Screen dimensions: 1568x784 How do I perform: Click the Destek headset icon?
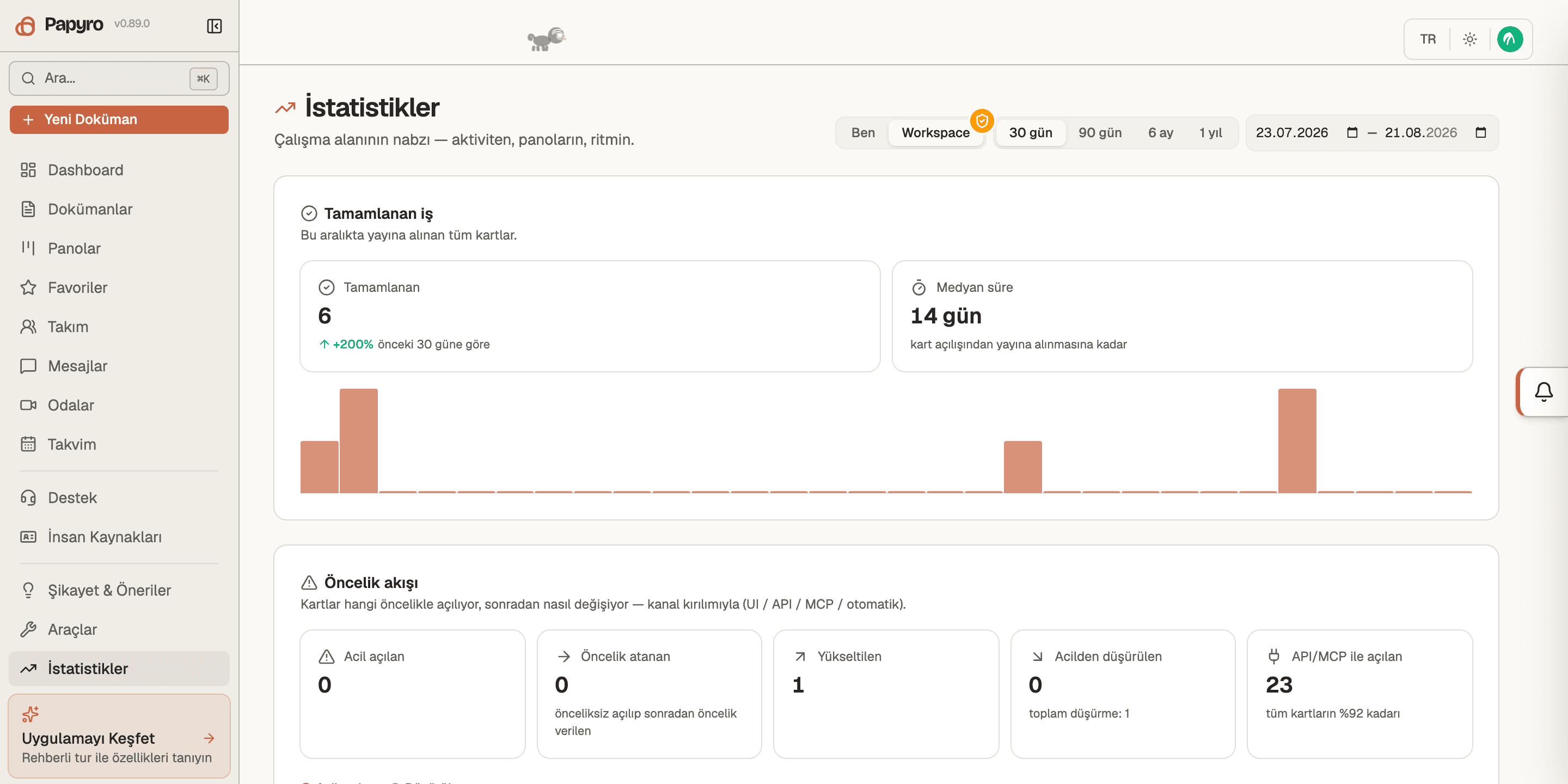point(28,497)
